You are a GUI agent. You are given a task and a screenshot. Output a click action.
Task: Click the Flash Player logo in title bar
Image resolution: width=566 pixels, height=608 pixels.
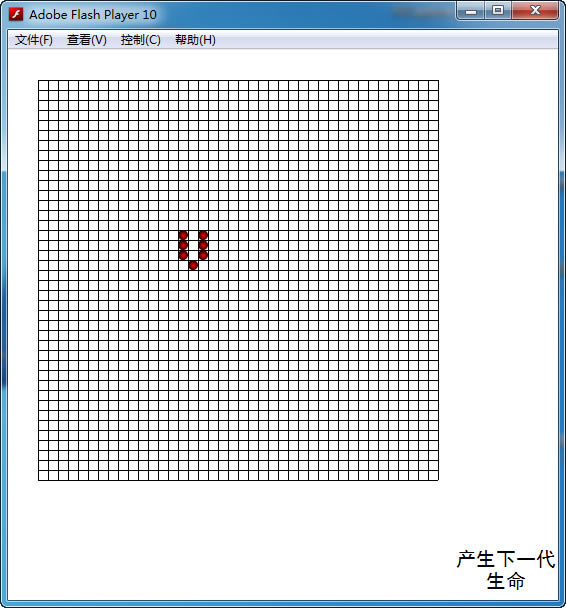click(x=16, y=14)
